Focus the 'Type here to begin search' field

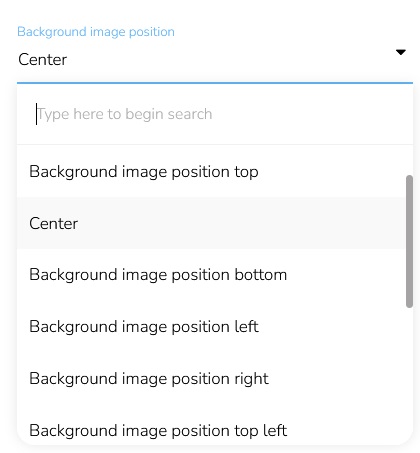coord(215,114)
